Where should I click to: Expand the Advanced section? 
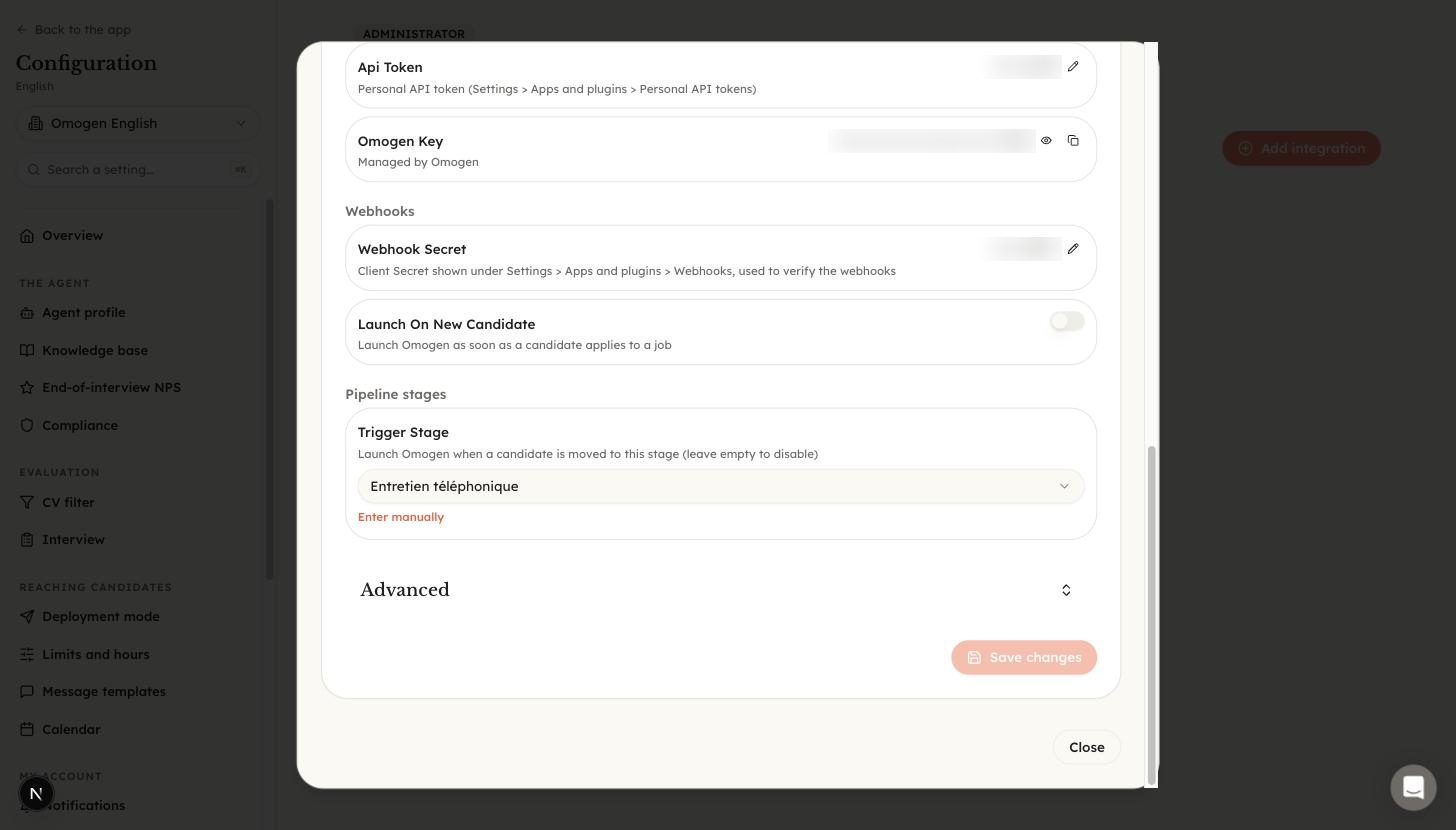[720, 590]
